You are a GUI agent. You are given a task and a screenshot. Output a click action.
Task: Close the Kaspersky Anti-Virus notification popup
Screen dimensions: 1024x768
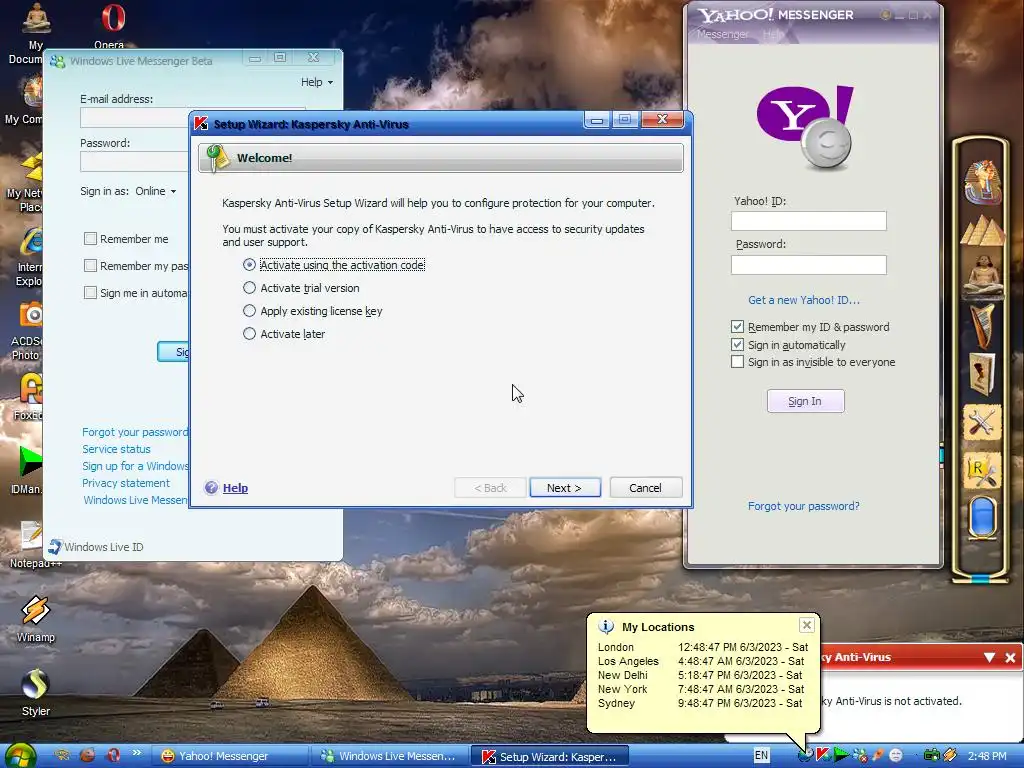1010,657
